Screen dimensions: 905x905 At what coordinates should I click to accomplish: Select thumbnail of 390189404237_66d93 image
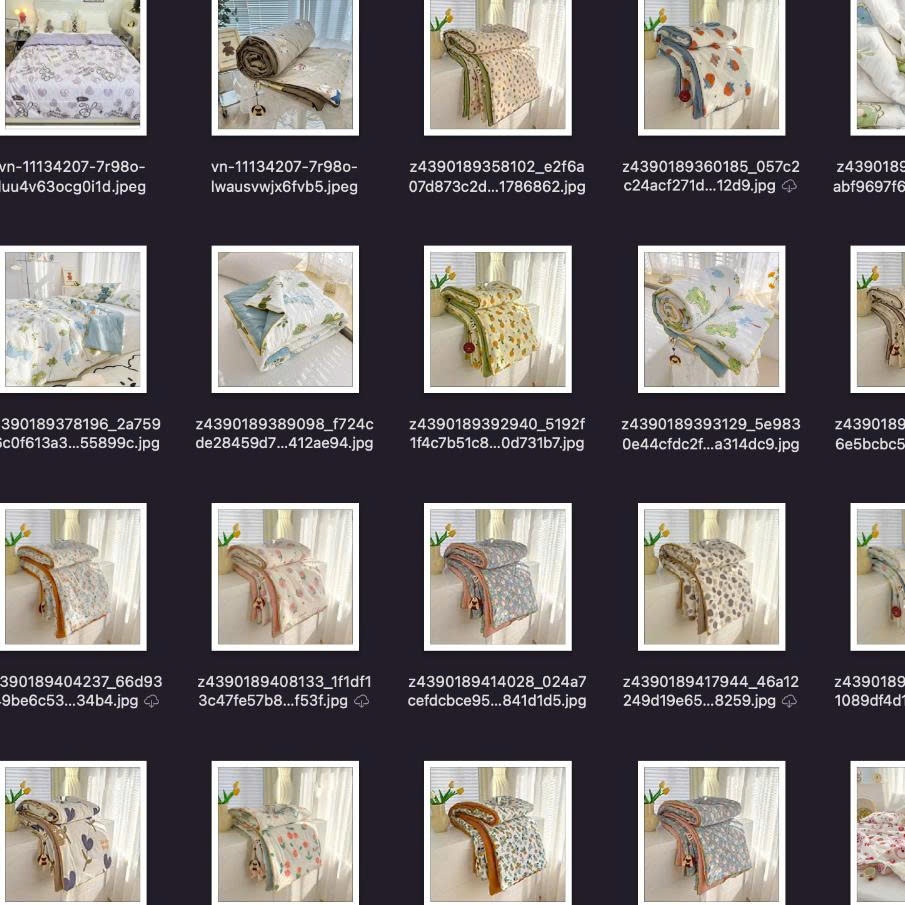pyautogui.click(x=73, y=577)
